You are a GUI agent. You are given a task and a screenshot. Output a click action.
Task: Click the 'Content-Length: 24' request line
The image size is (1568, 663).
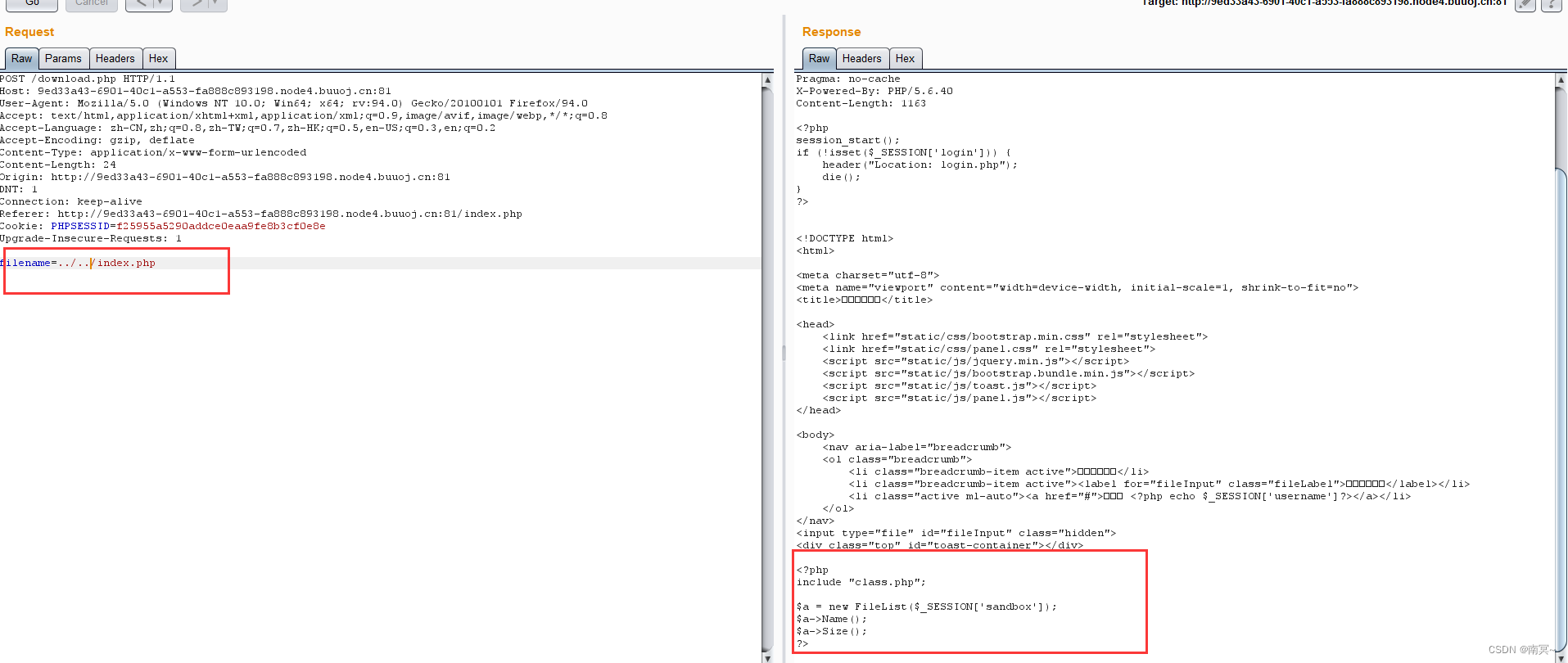click(58, 165)
